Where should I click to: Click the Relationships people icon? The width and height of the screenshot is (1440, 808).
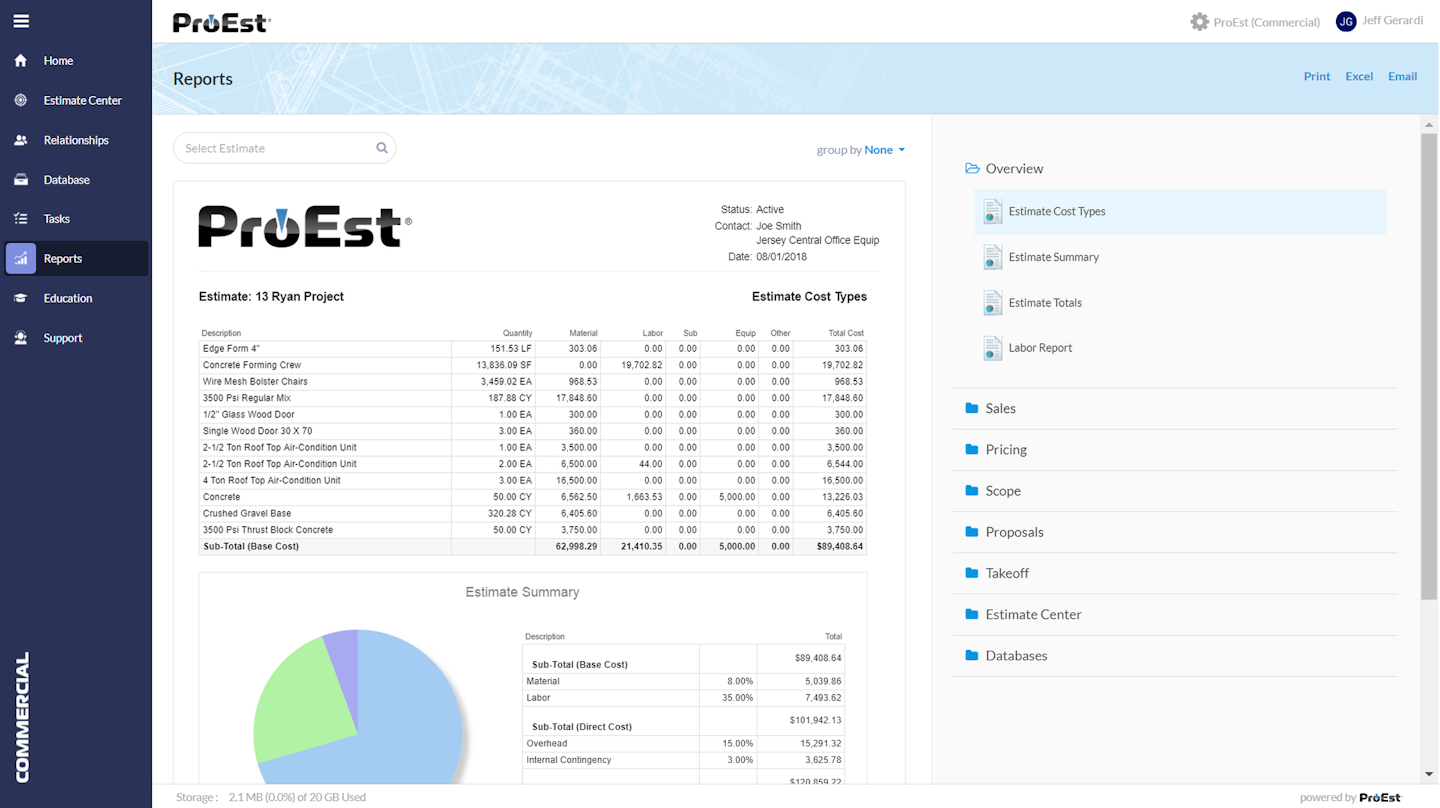pos(21,140)
